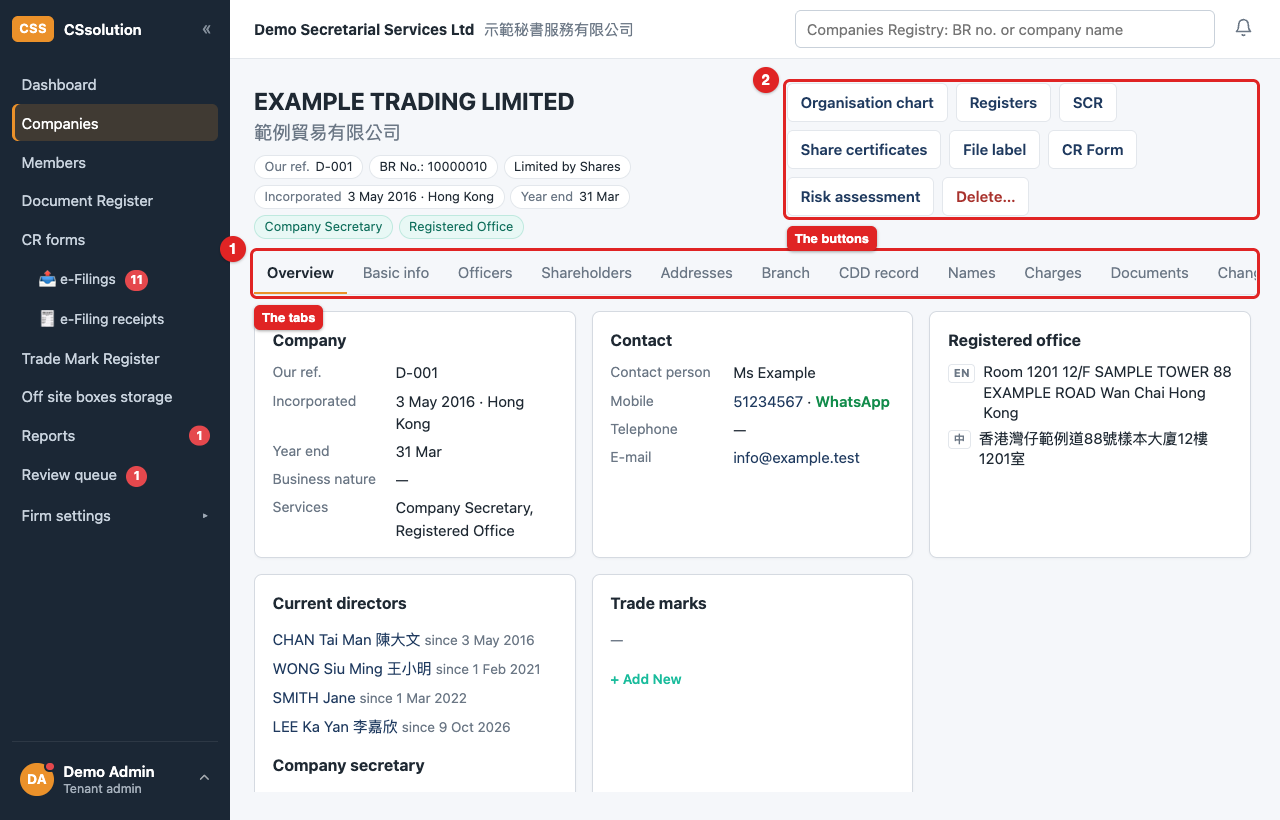The height and width of the screenshot is (820, 1280).
Task: Open the notifications bell
Action: (x=1243, y=29)
